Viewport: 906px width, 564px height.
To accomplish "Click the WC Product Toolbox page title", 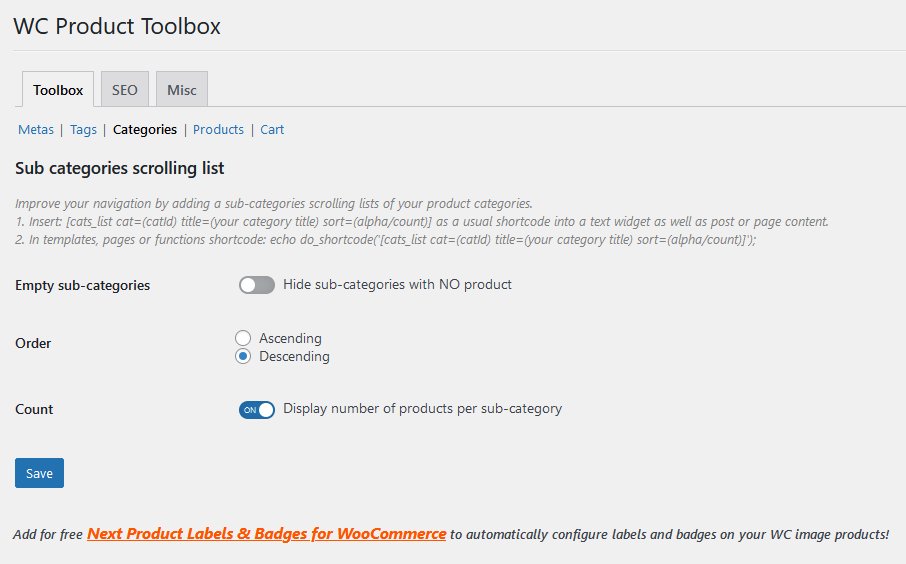I will tap(117, 26).
